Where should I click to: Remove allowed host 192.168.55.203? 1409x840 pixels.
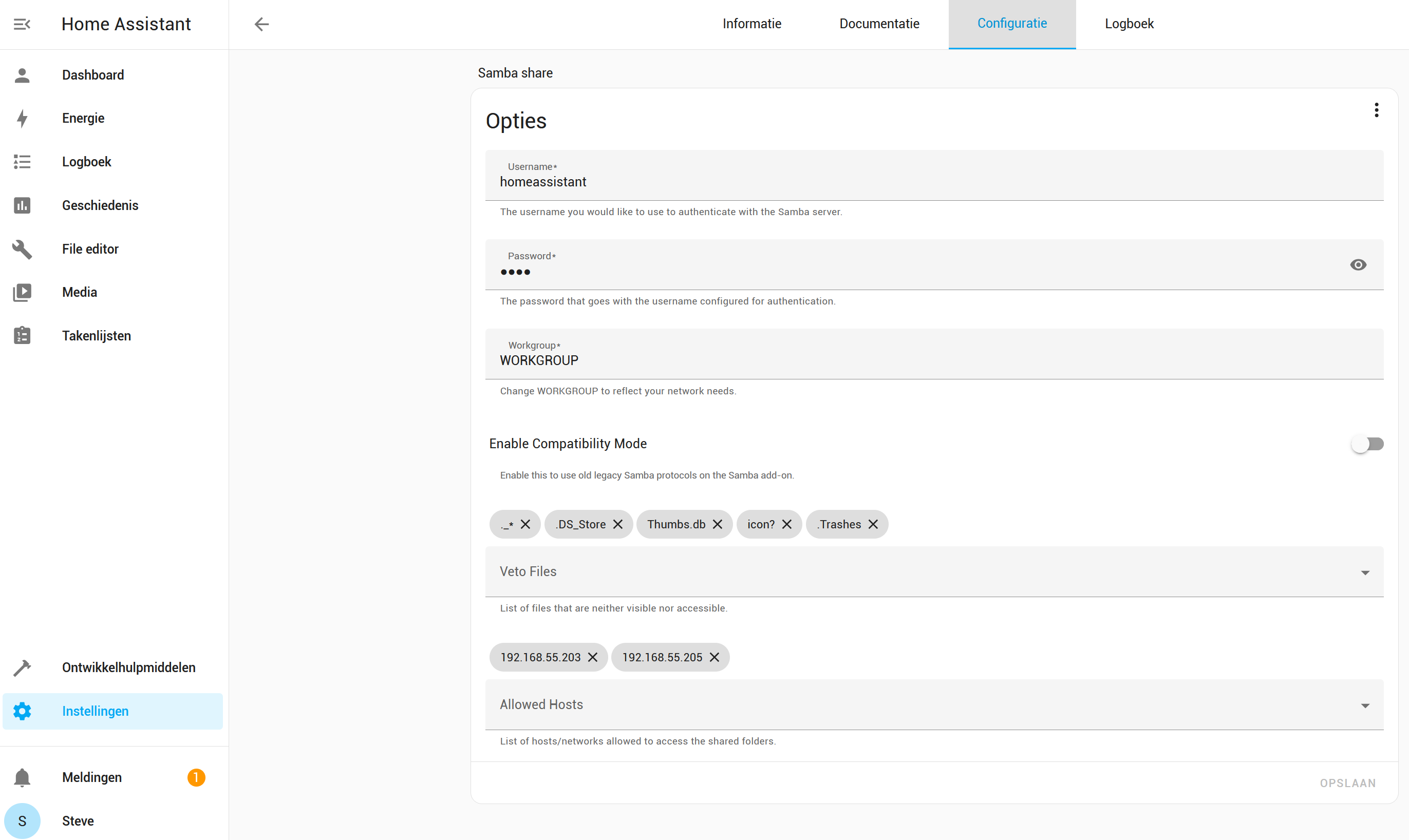click(x=593, y=657)
